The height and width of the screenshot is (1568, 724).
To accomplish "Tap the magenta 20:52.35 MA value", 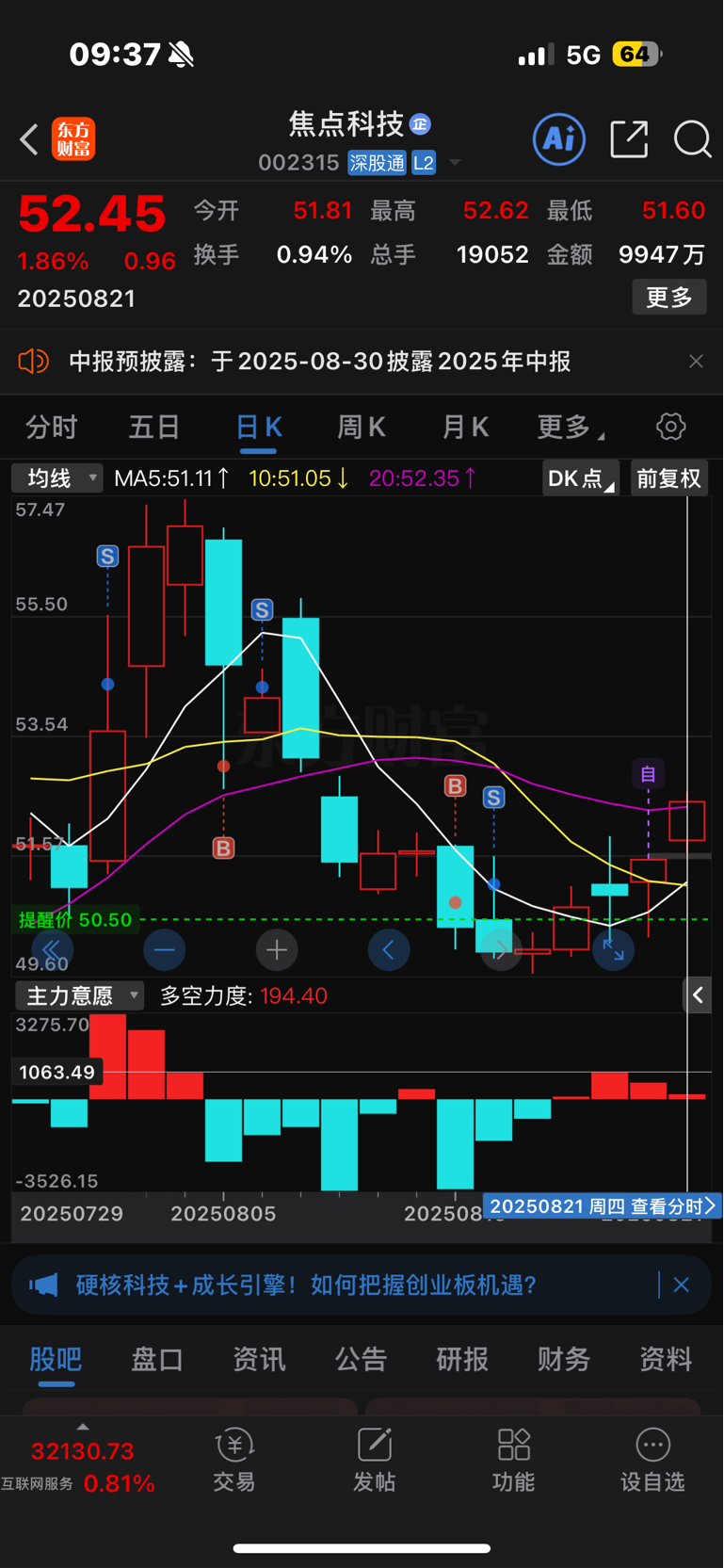I will tap(422, 478).
